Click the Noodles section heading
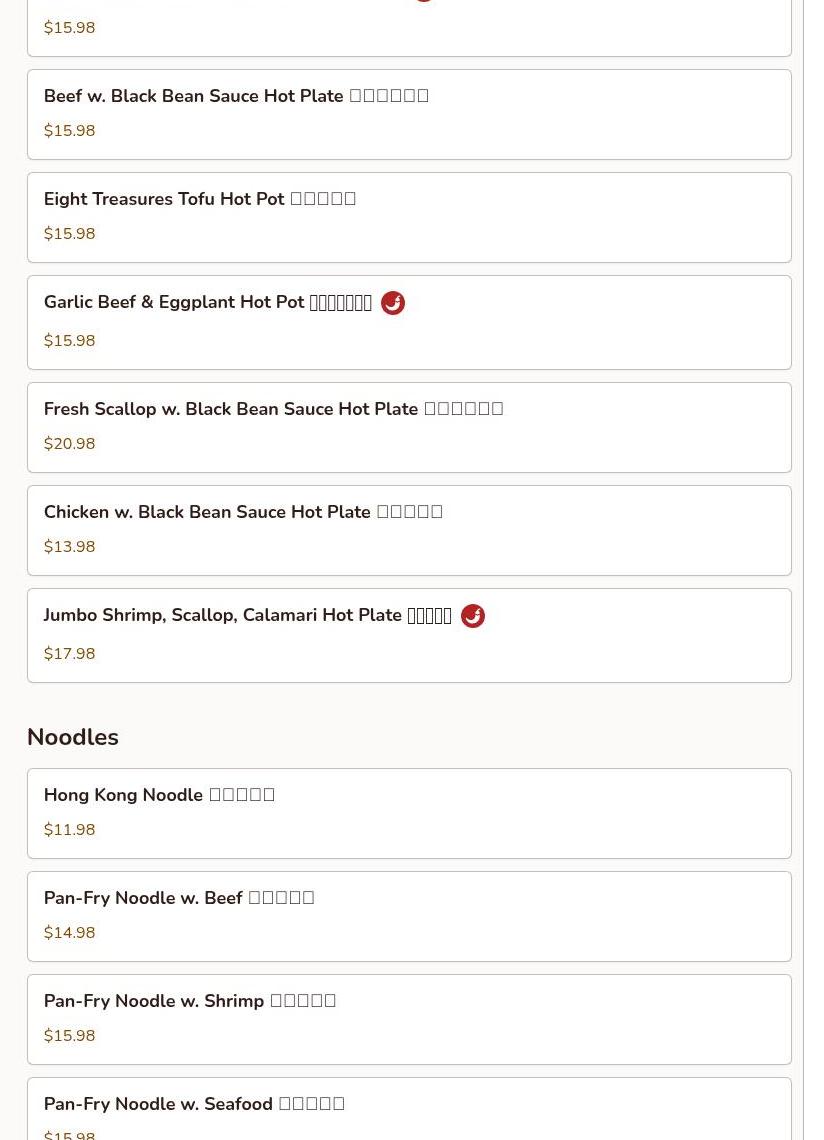Screen dimensions: 824x1140 point(73,737)
